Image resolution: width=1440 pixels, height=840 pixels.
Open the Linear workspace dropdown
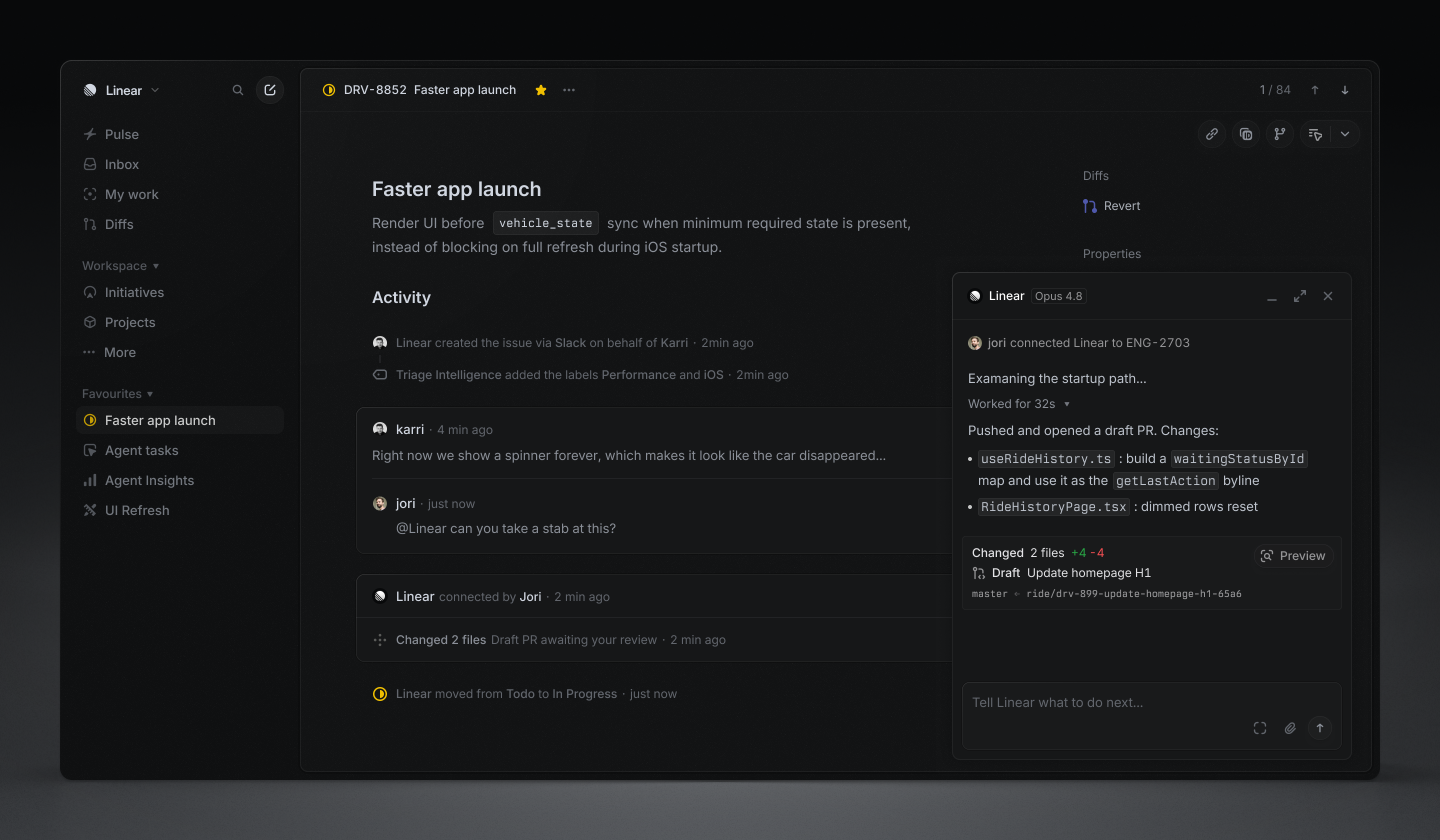coord(121,90)
